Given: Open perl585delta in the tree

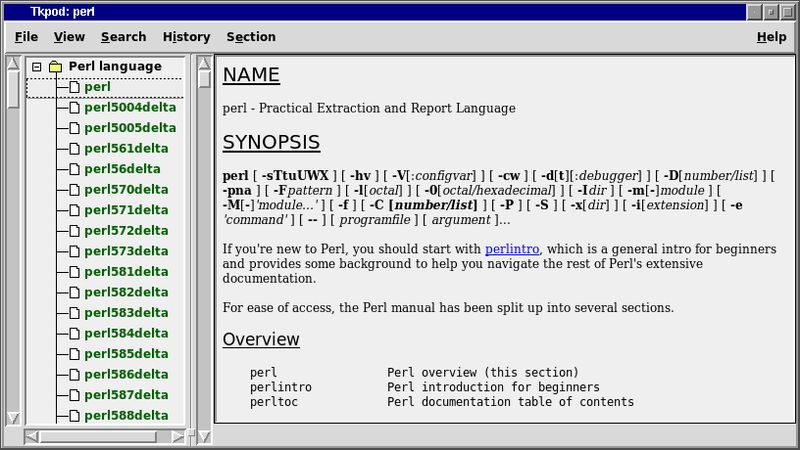Looking at the screenshot, I should tap(126, 354).
